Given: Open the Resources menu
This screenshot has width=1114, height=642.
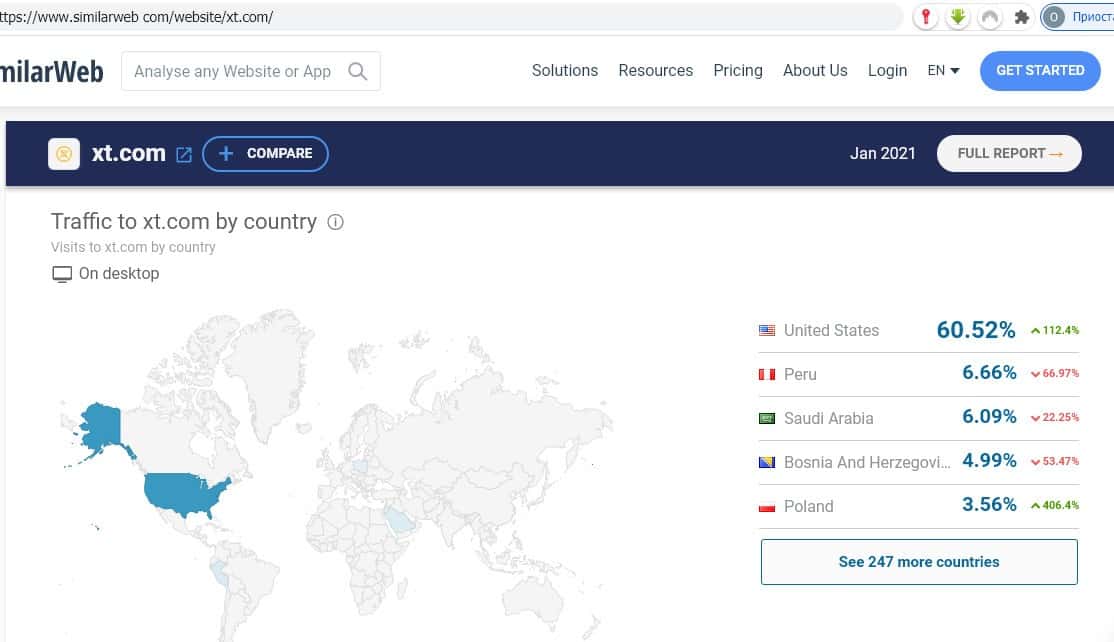Looking at the screenshot, I should click(655, 71).
